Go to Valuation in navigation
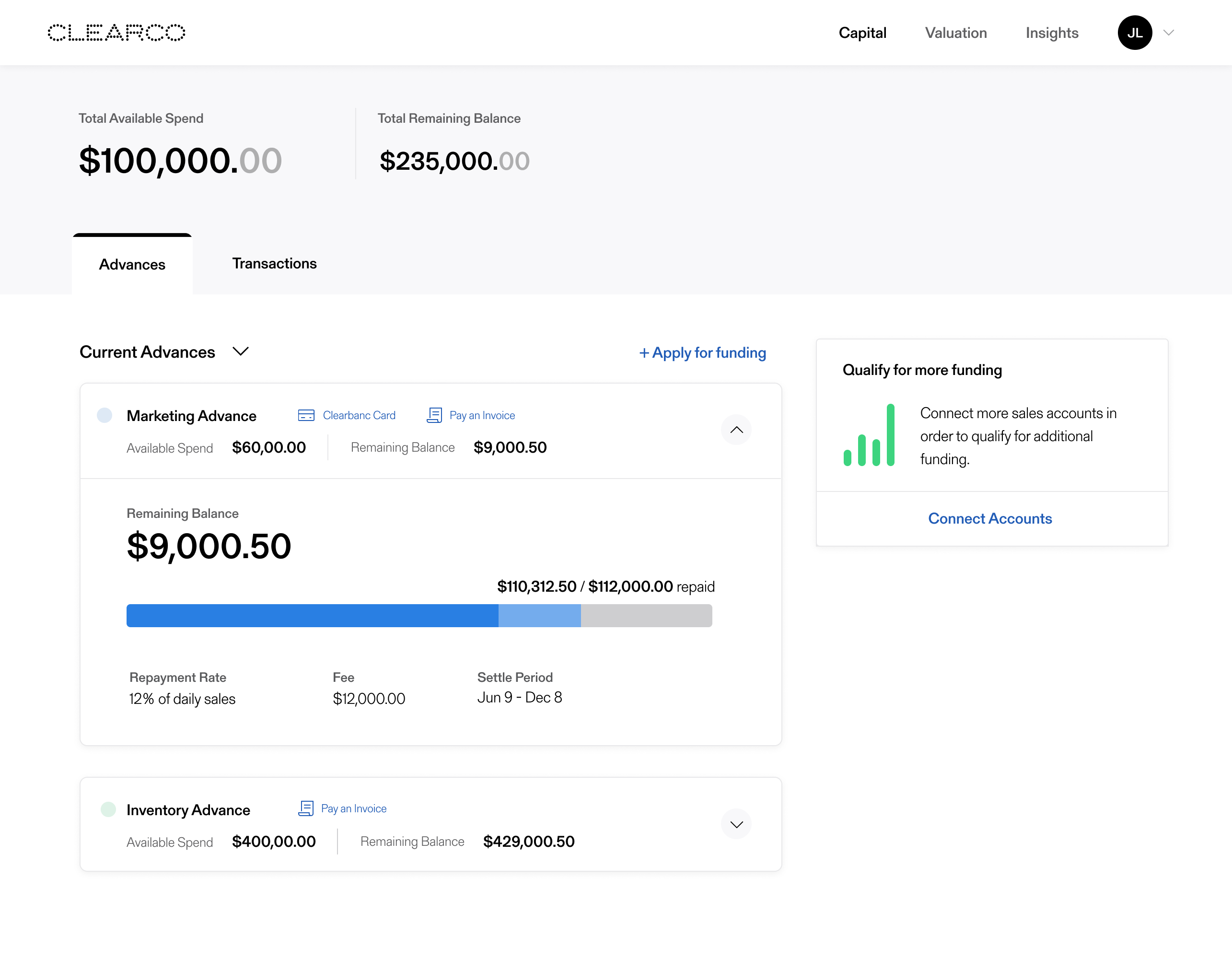1232x959 pixels. point(955,33)
